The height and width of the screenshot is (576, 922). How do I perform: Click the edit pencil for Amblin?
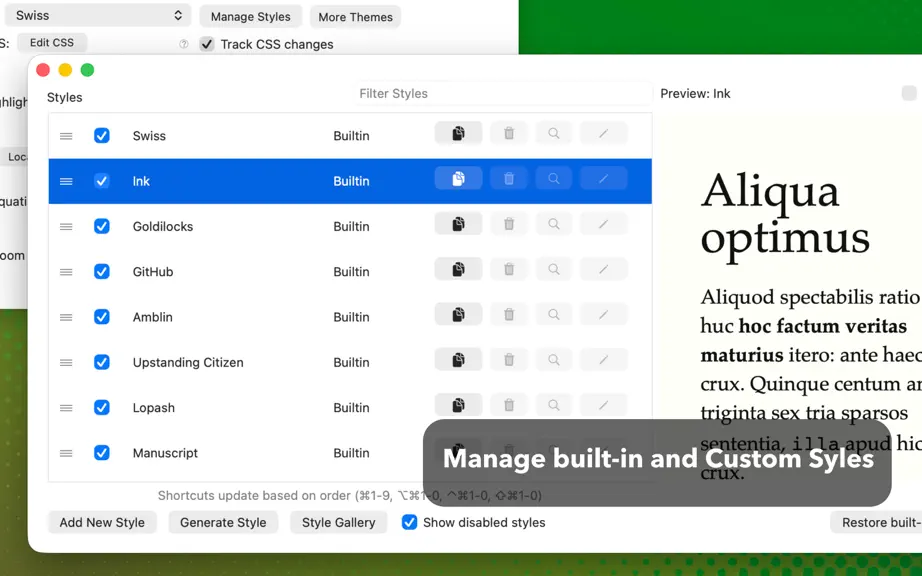tap(603, 314)
